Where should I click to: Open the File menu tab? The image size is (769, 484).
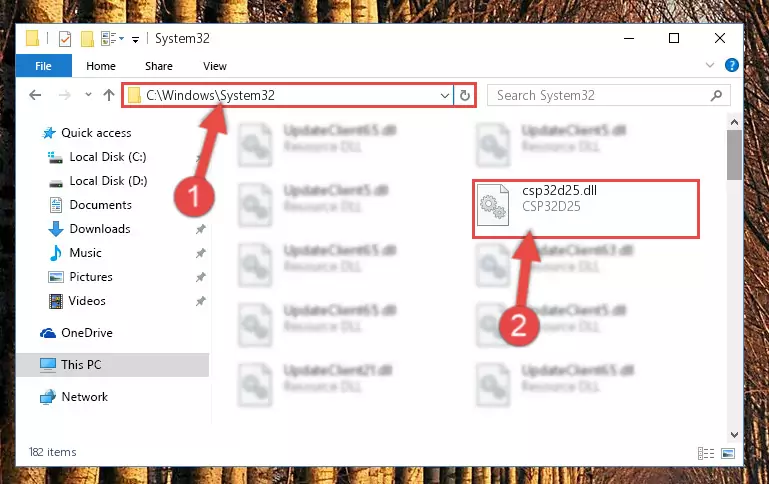(44, 66)
